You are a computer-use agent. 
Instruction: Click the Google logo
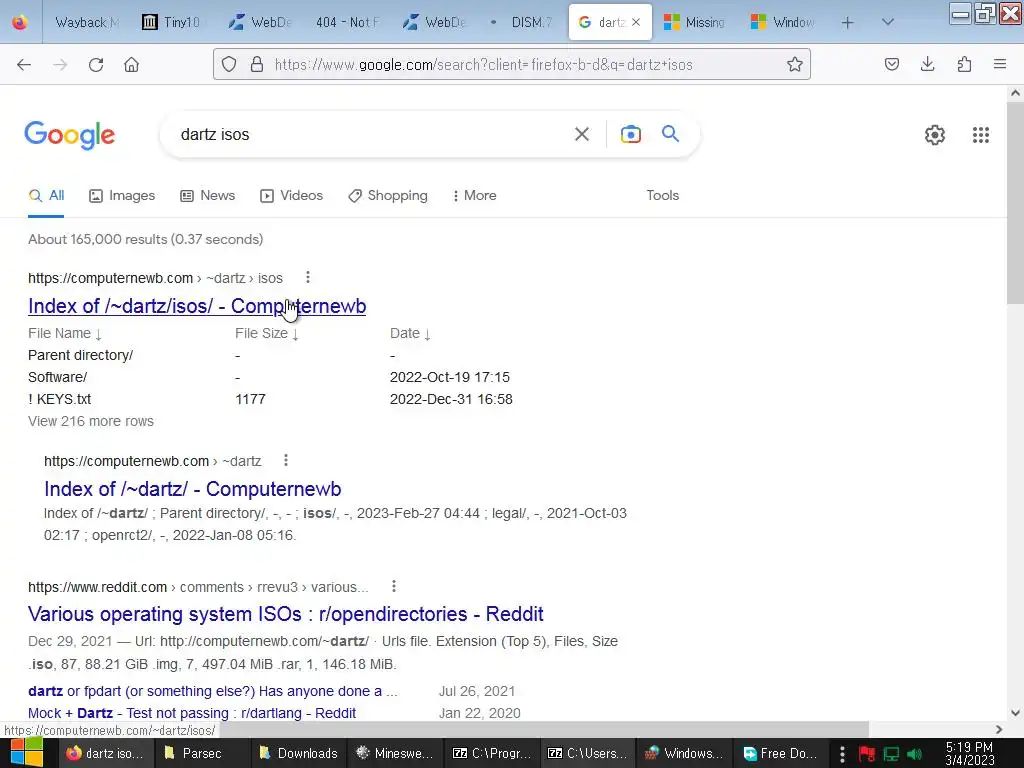pyautogui.click(x=69, y=135)
